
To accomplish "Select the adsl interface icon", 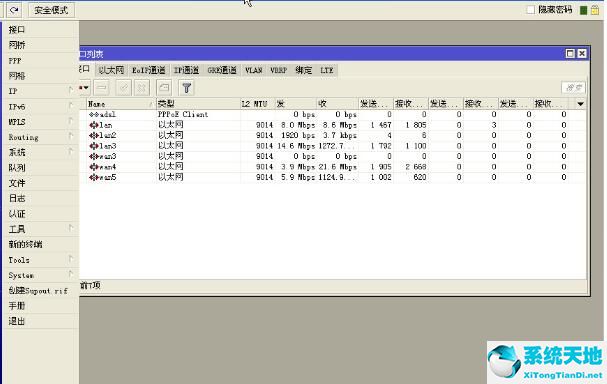I will point(94,115).
